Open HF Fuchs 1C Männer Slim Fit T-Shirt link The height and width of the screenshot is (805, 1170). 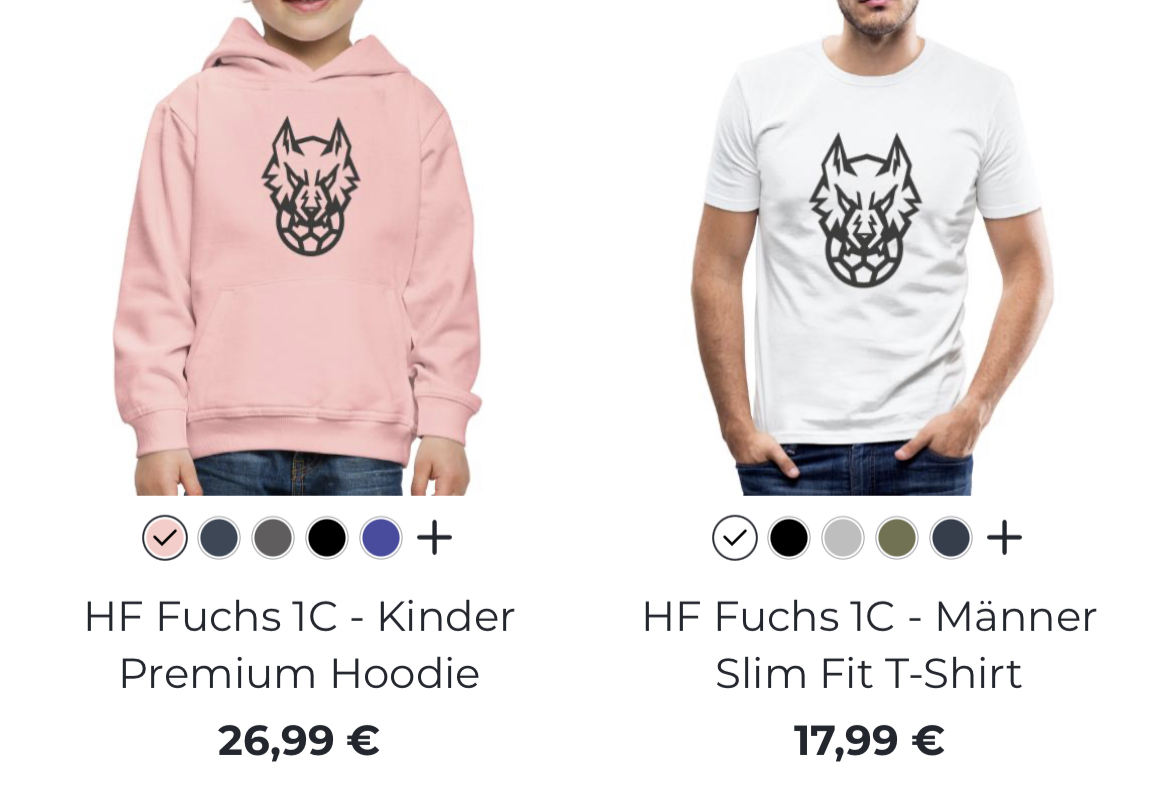(x=869, y=645)
